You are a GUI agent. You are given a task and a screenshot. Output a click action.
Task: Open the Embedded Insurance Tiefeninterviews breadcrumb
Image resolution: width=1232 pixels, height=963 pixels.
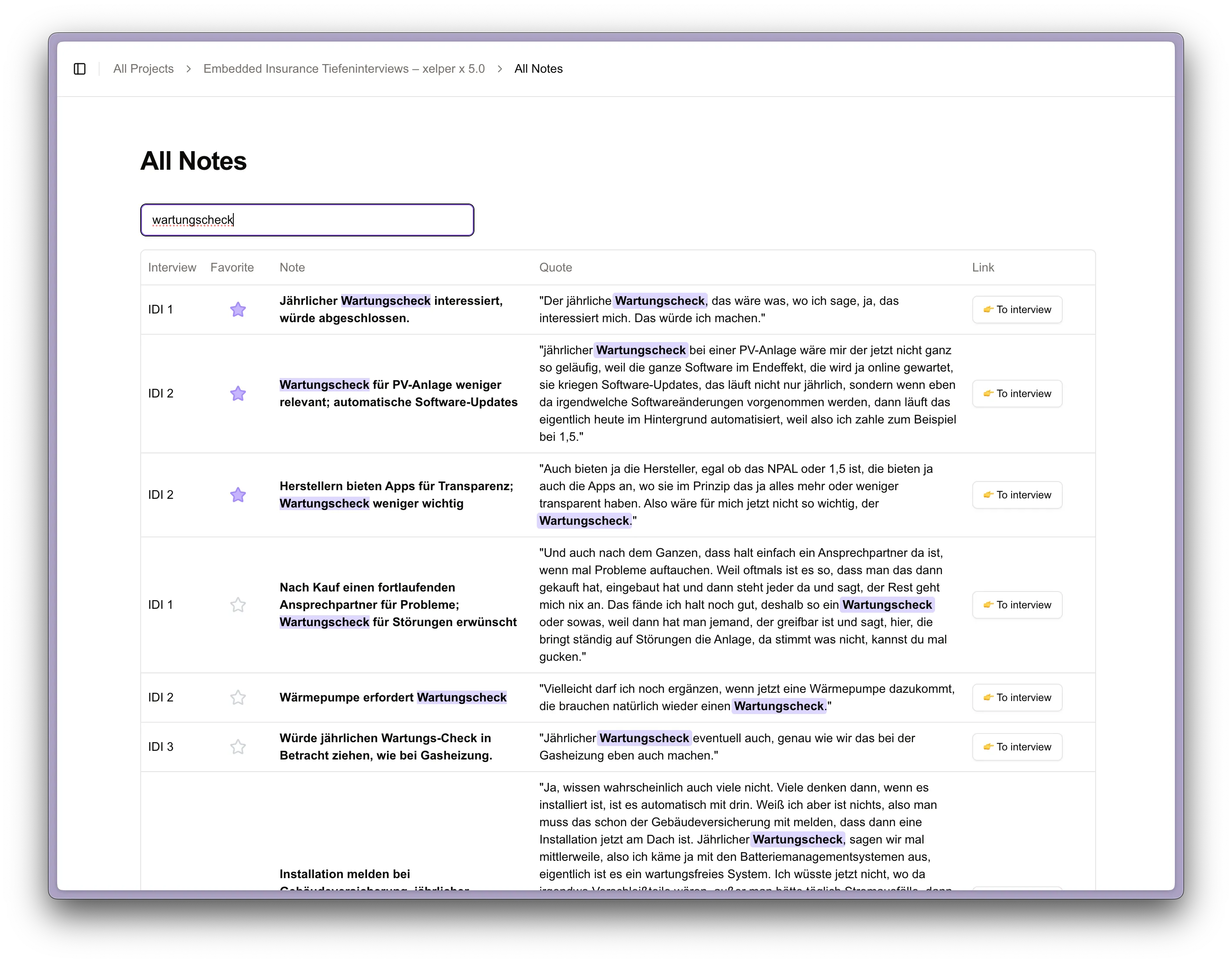344,68
